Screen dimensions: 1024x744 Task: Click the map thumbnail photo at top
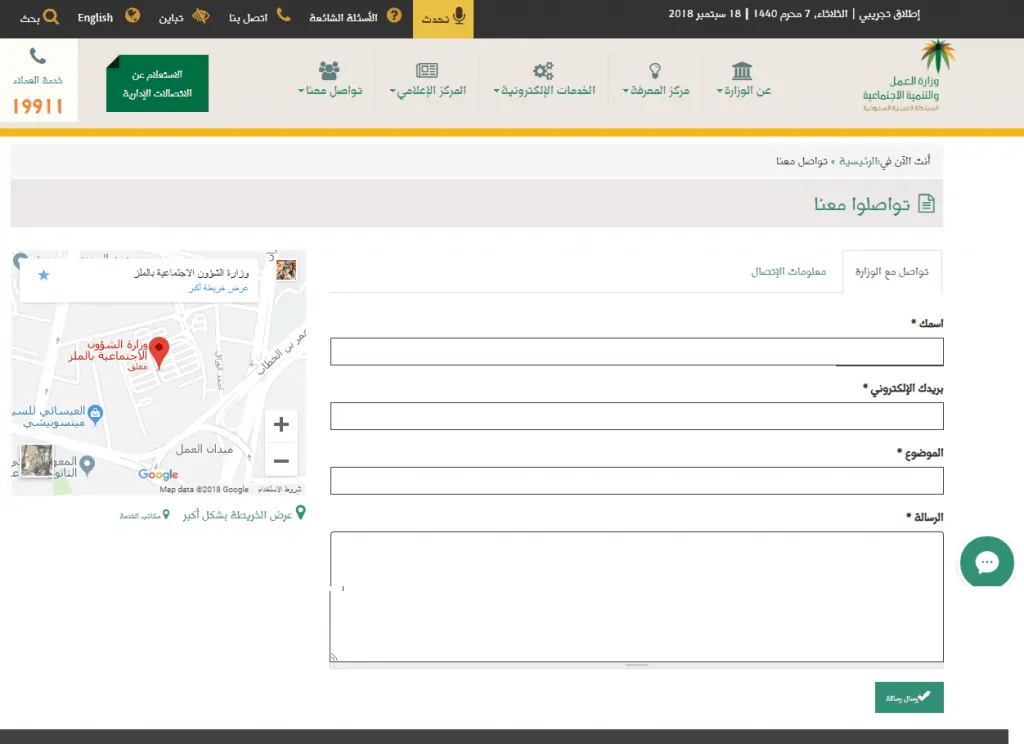click(286, 270)
